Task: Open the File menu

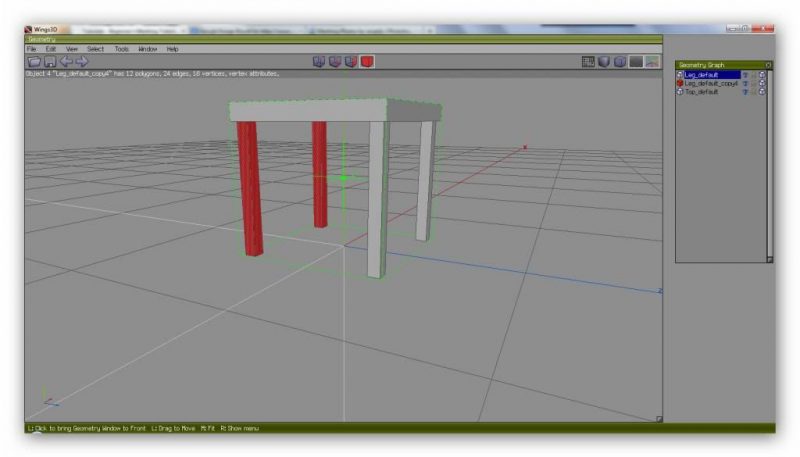Action: click(x=31, y=49)
